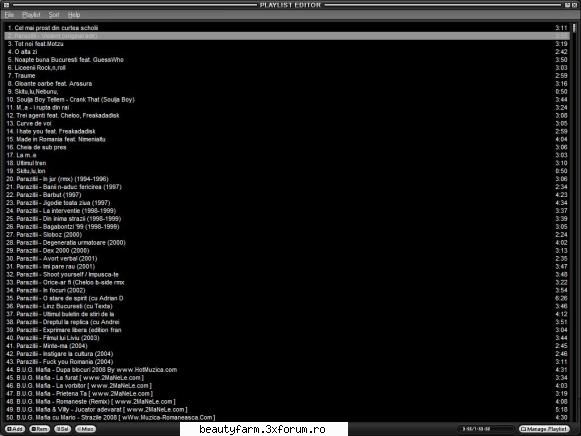
Task: Open the Playlist menu
Action: [31, 15]
